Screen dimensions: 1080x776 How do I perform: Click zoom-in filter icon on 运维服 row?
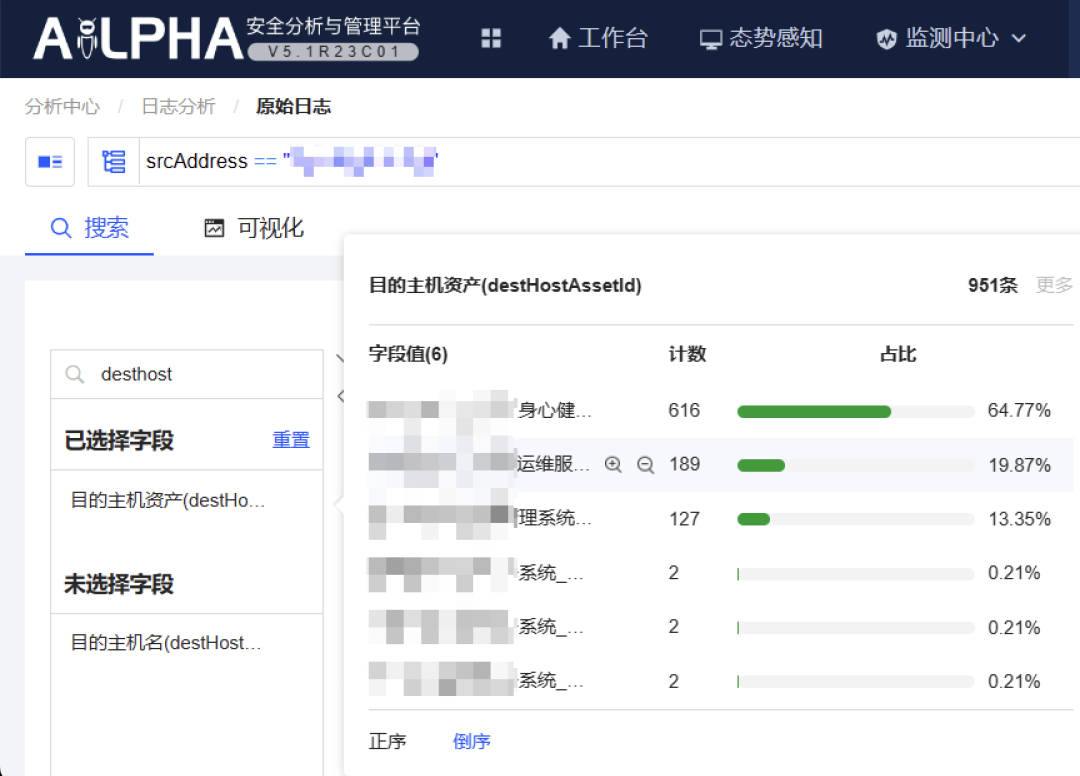coord(614,465)
